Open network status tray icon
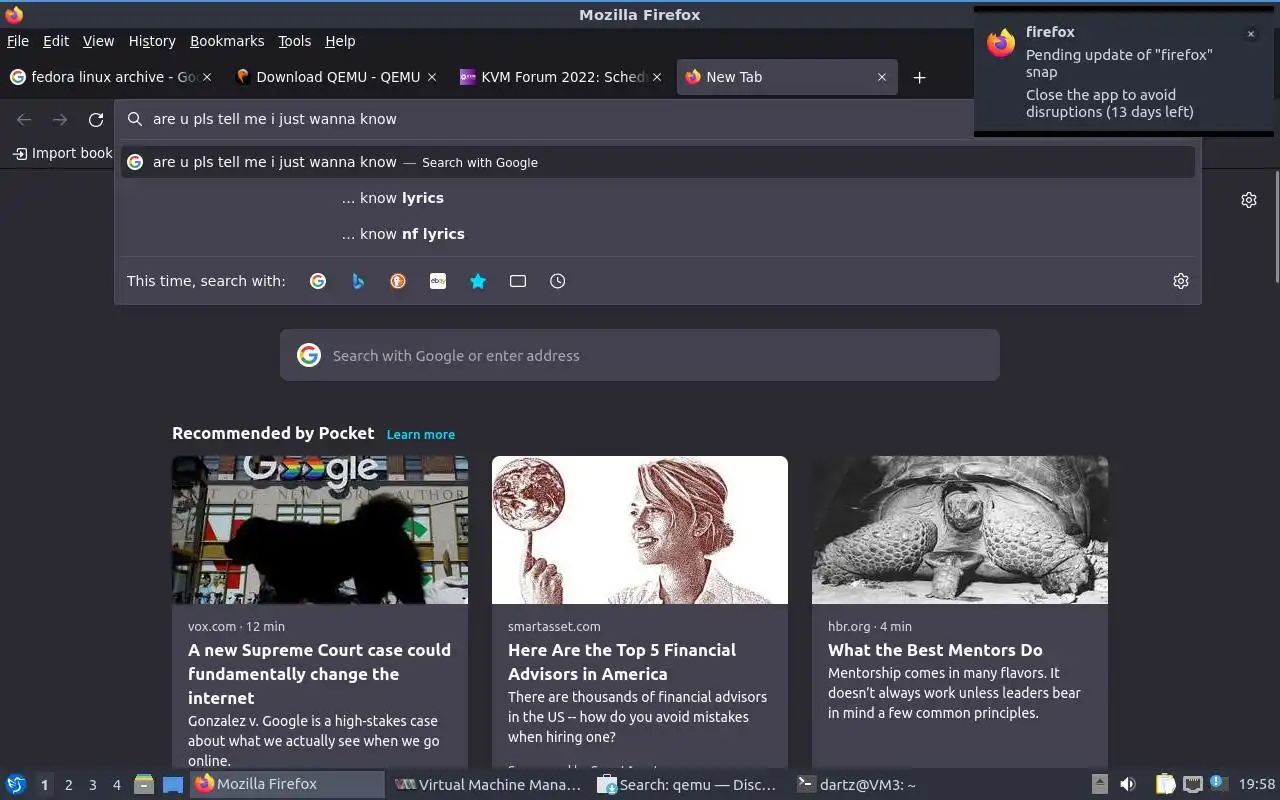Viewport: 1280px width, 800px height. click(x=1192, y=784)
